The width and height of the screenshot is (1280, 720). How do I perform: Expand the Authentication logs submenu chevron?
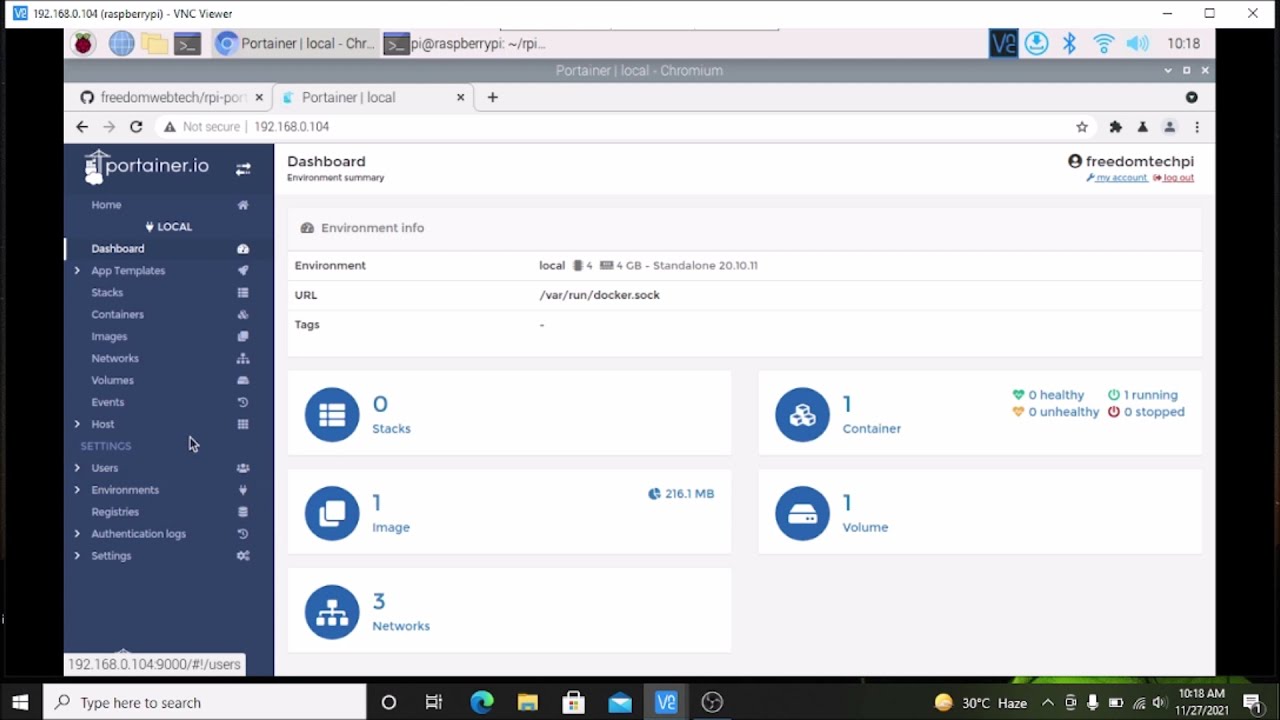click(x=77, y=535)
